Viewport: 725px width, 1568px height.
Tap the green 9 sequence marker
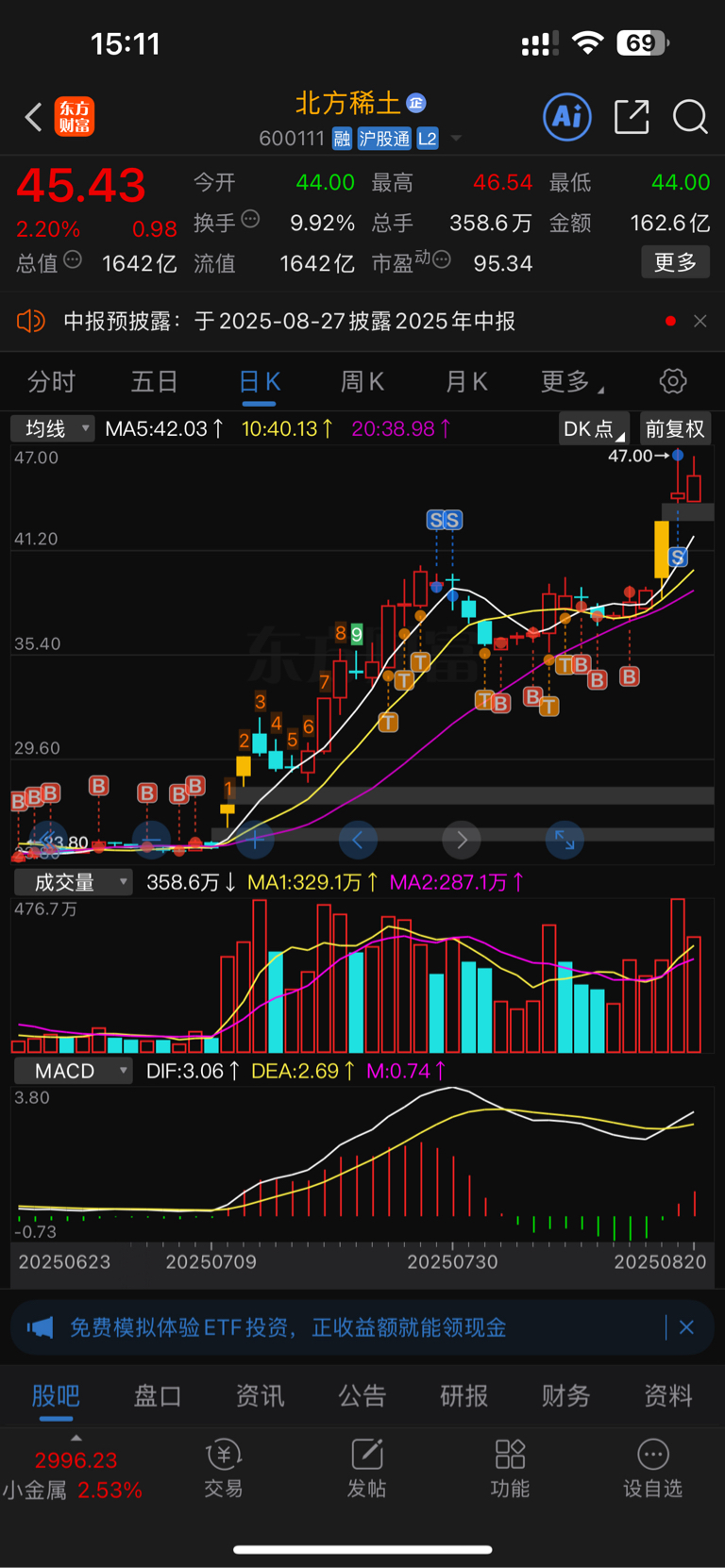point(356,634)
